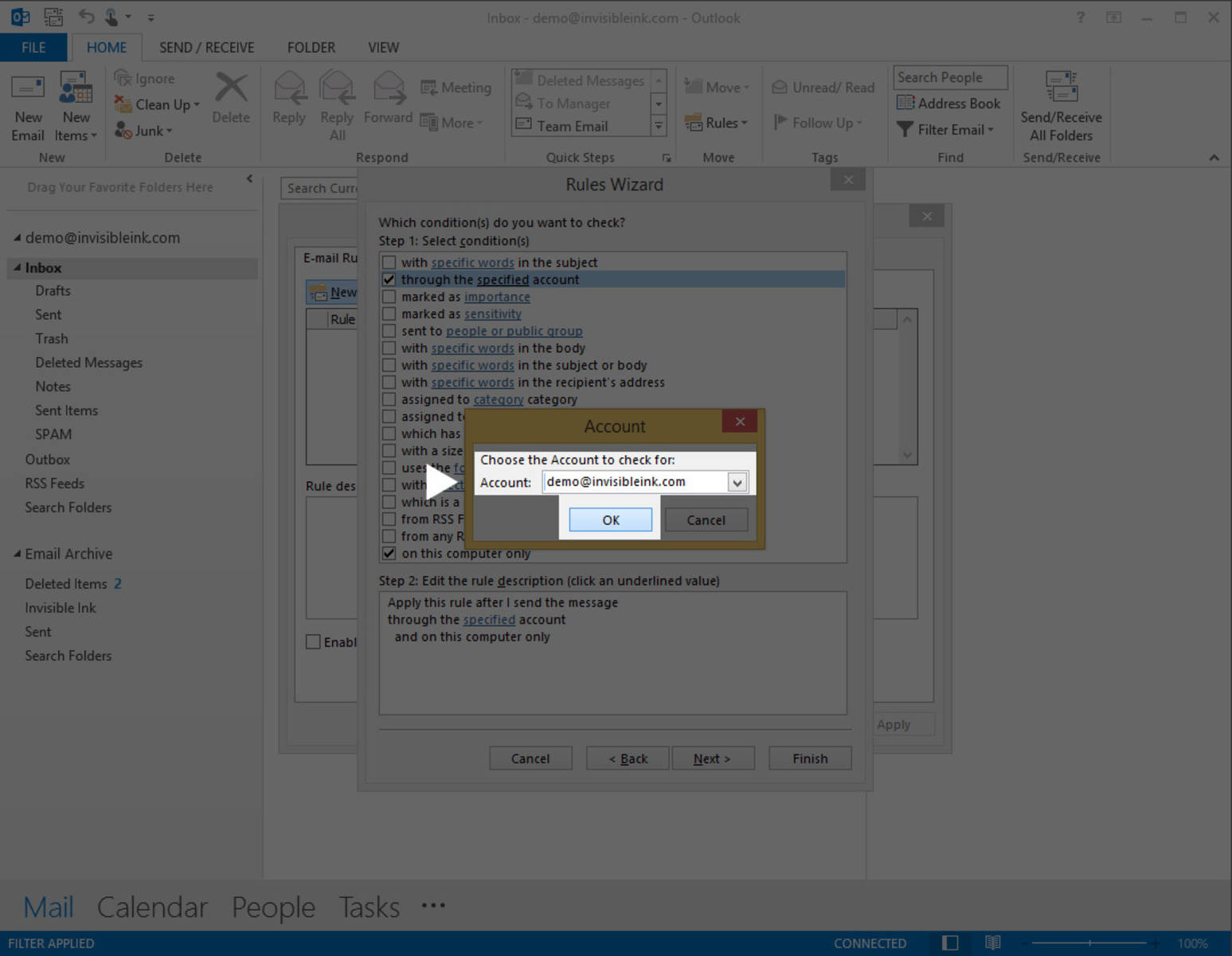
Task: Collapse the Email Archive group
Action: (17, 554)
